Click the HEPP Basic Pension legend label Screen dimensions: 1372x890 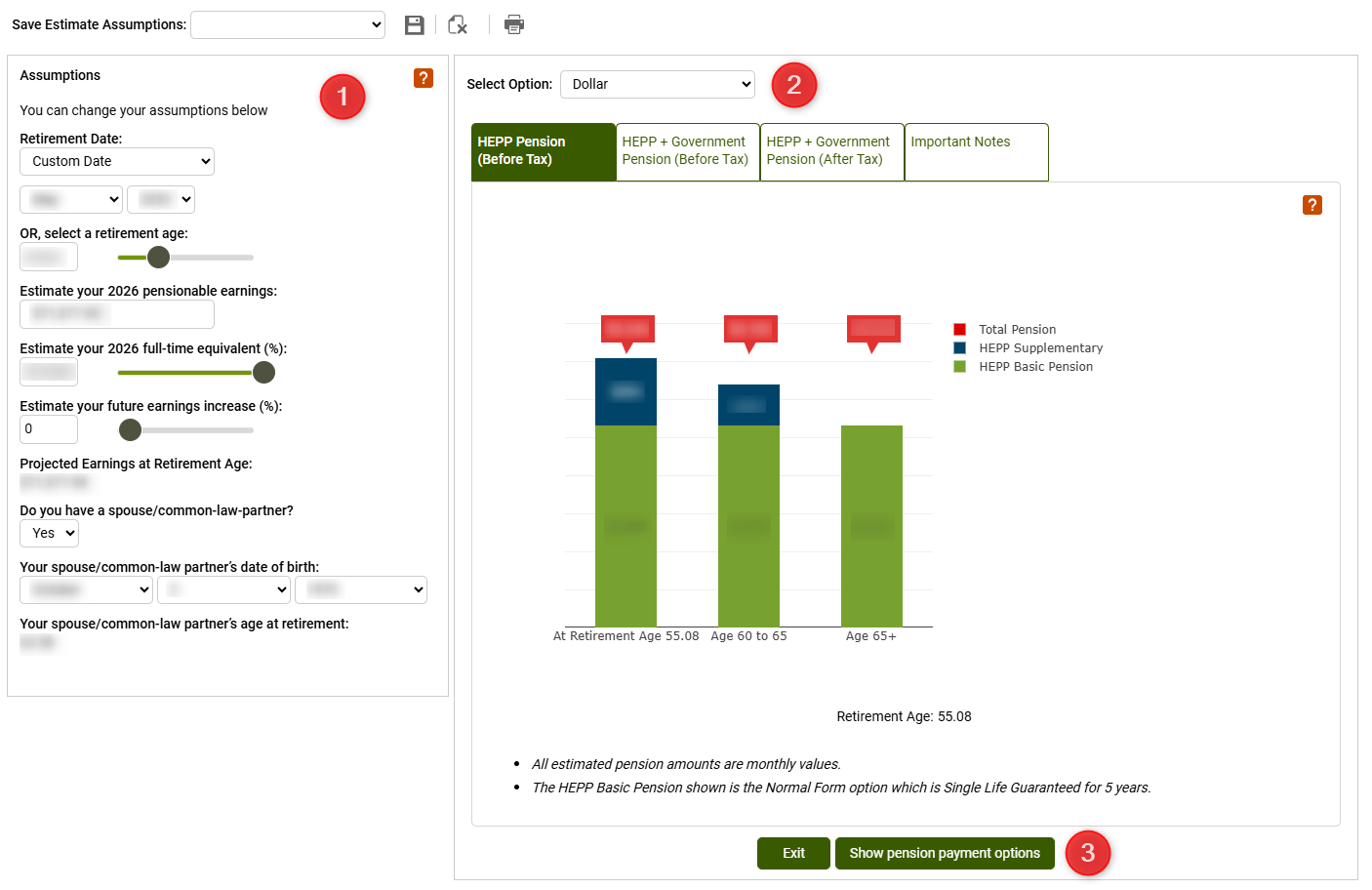pos(1036,367)
